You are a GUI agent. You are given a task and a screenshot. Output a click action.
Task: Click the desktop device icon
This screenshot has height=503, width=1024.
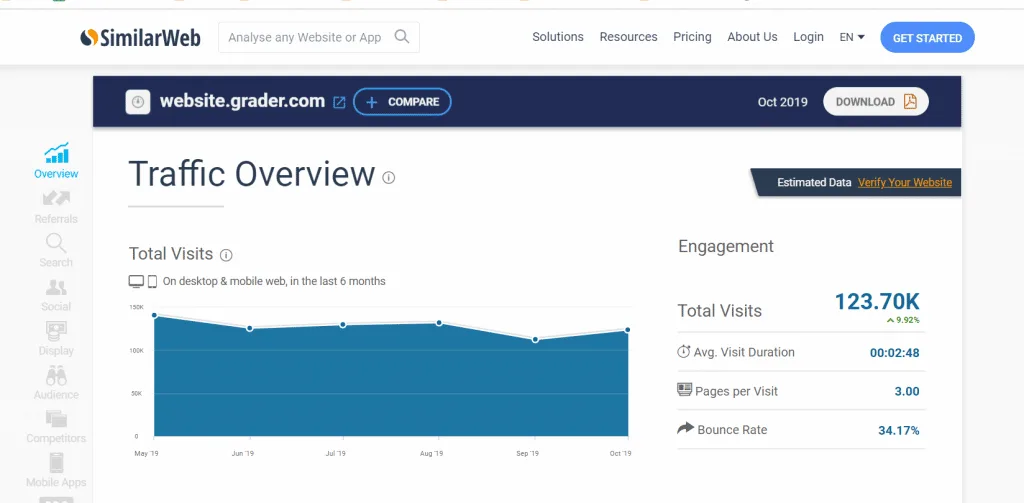tap(136, 282)
